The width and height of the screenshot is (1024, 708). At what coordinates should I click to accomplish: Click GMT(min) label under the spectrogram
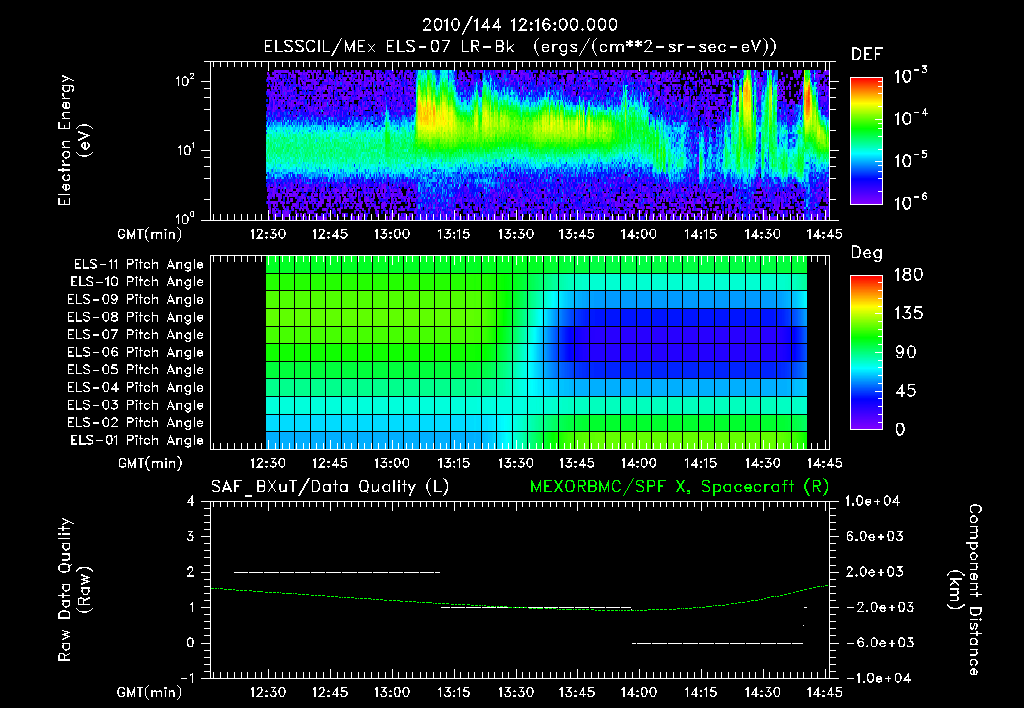coord(150,234)
